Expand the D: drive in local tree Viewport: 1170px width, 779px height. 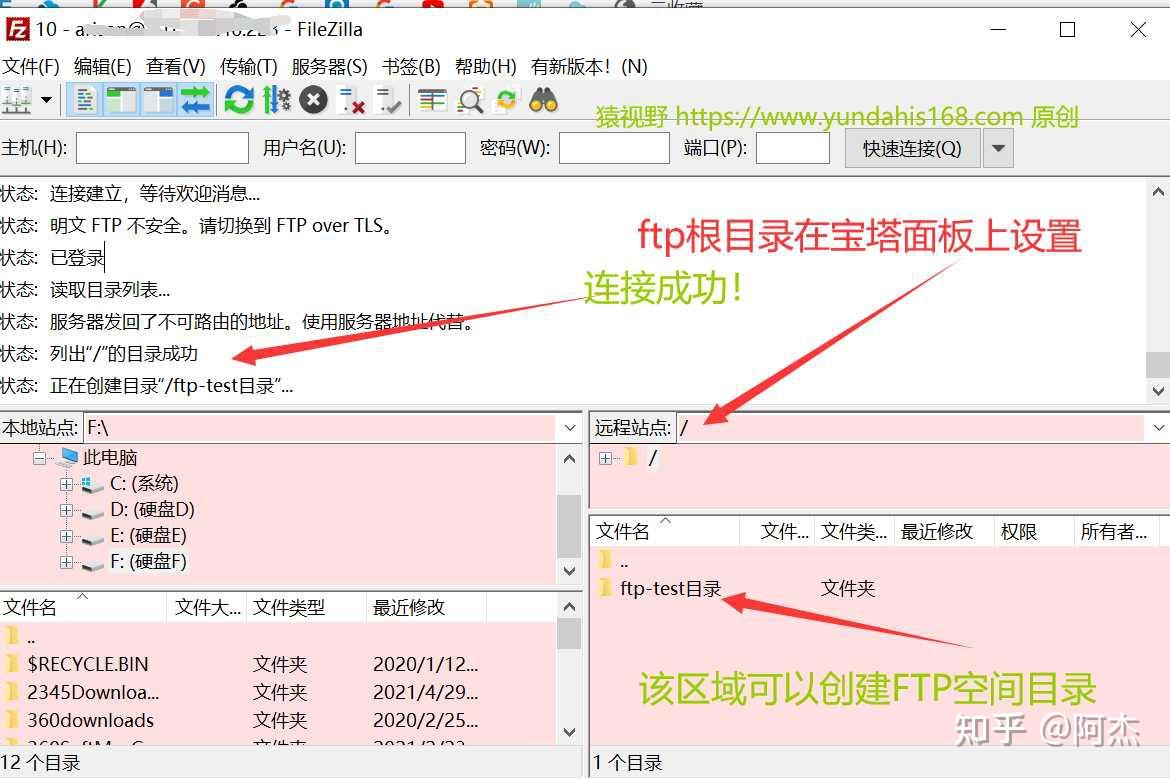click(x=65, y=509)
